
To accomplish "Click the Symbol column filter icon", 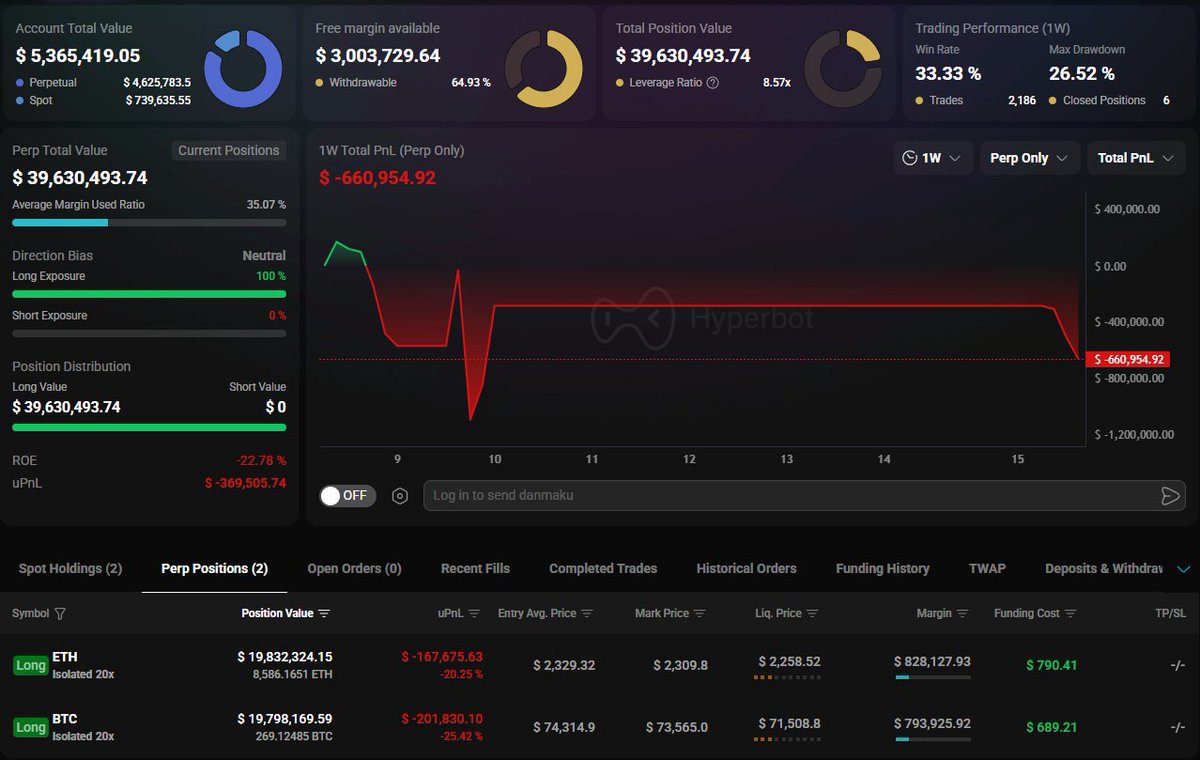I will (60, 613).
